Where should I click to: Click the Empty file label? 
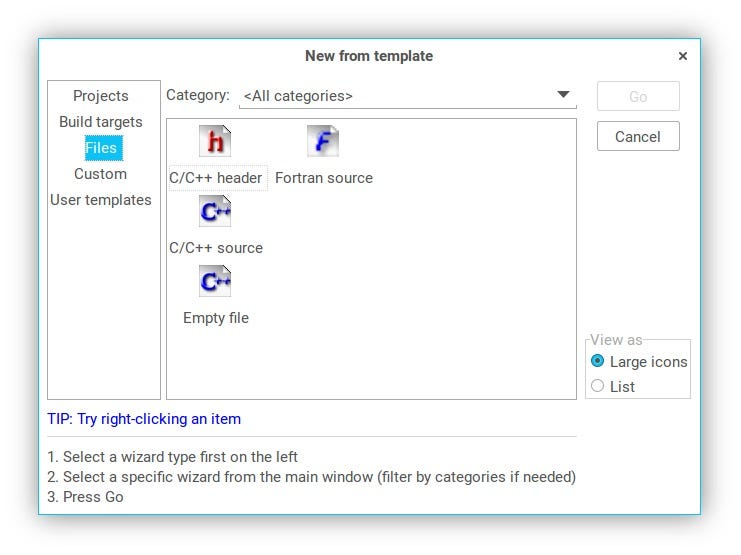(x=216, y=318)
